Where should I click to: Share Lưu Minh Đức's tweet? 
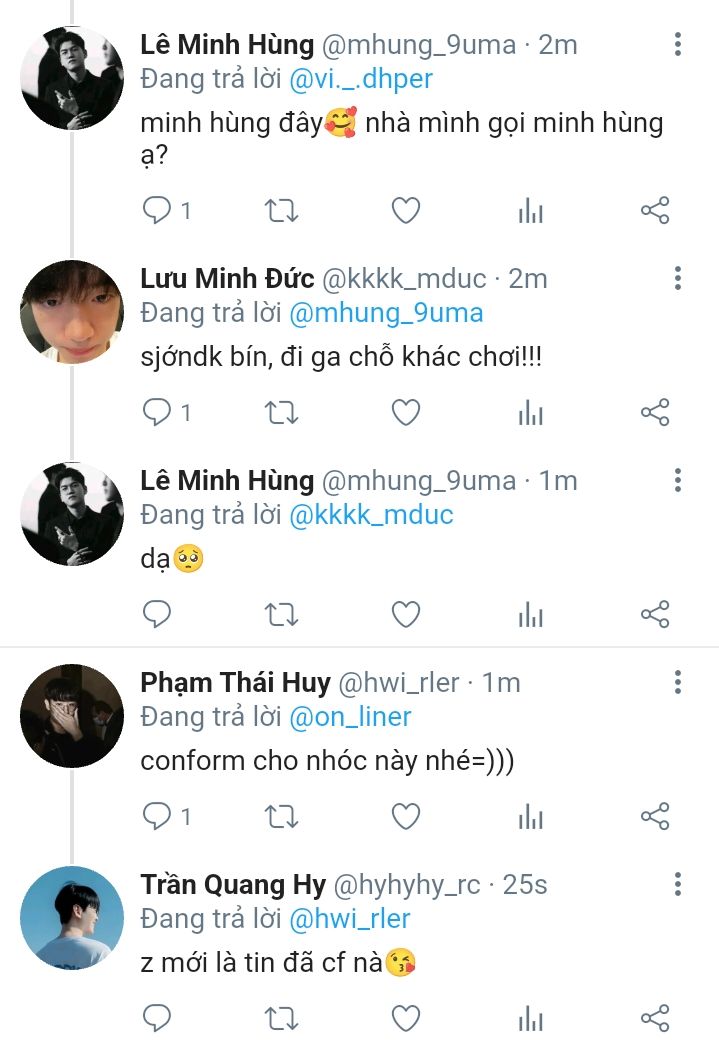point(654,412)
